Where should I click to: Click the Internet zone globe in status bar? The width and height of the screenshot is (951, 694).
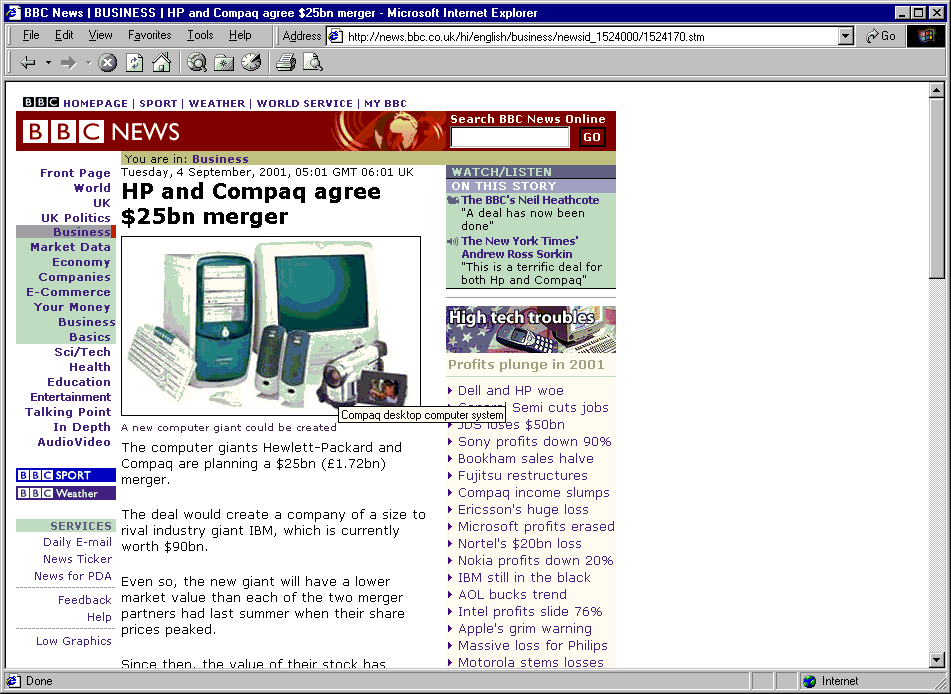click(810, 681)
